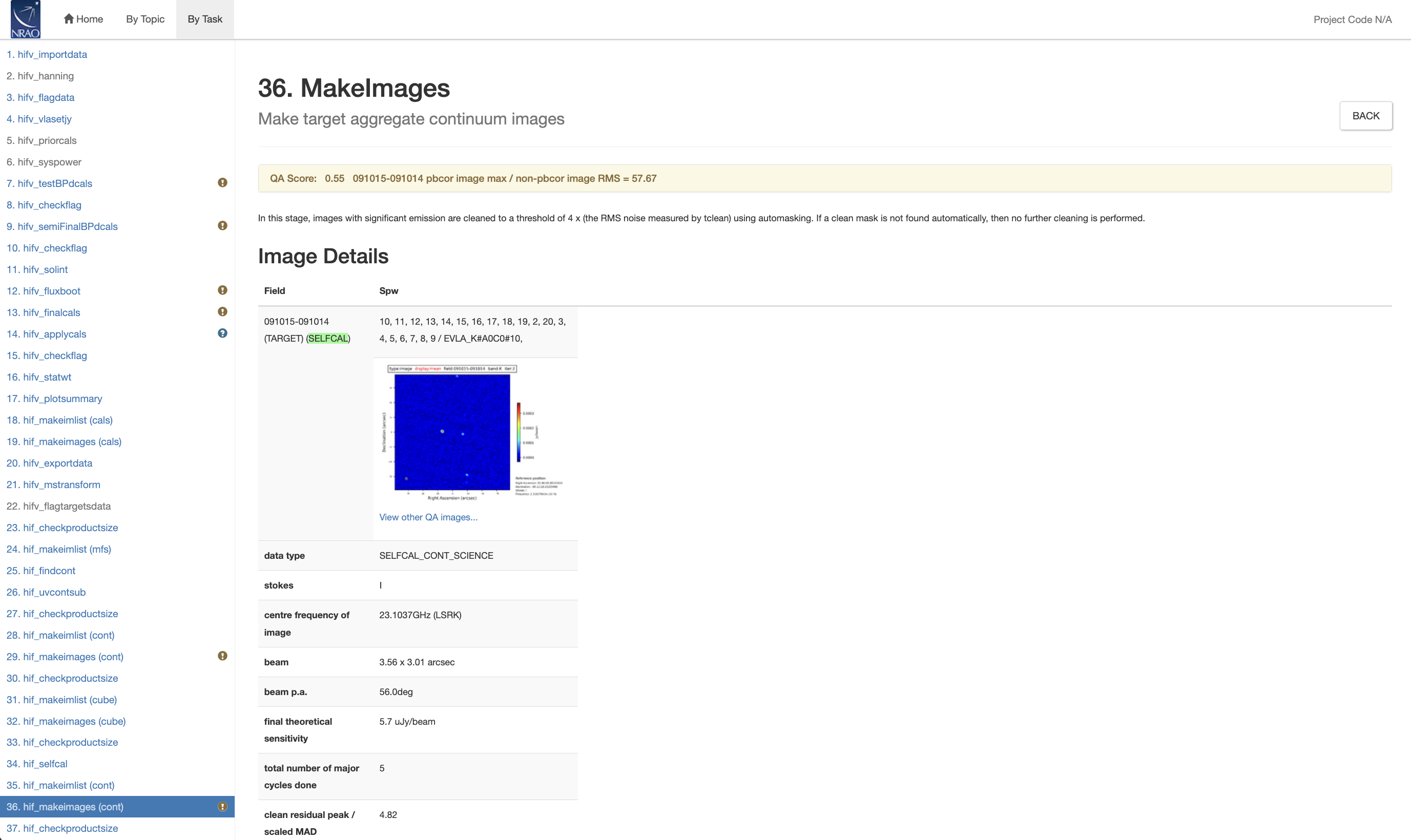Open stage 26. hif_uvcontsub
Viewport: 1411px width, 840px height.
coord(46,592)
